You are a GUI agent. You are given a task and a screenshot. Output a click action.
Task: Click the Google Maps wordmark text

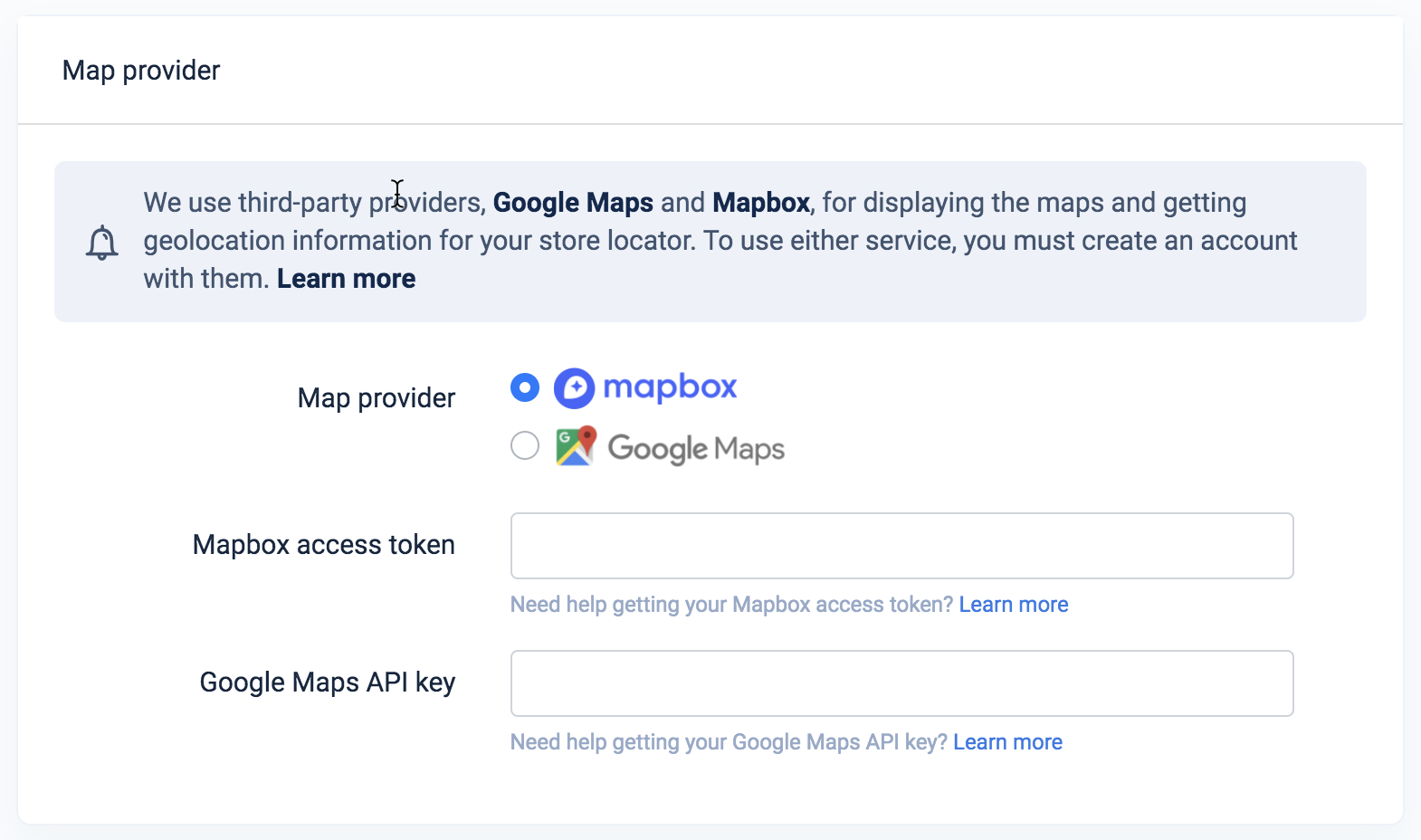click(x=696, y=448)
